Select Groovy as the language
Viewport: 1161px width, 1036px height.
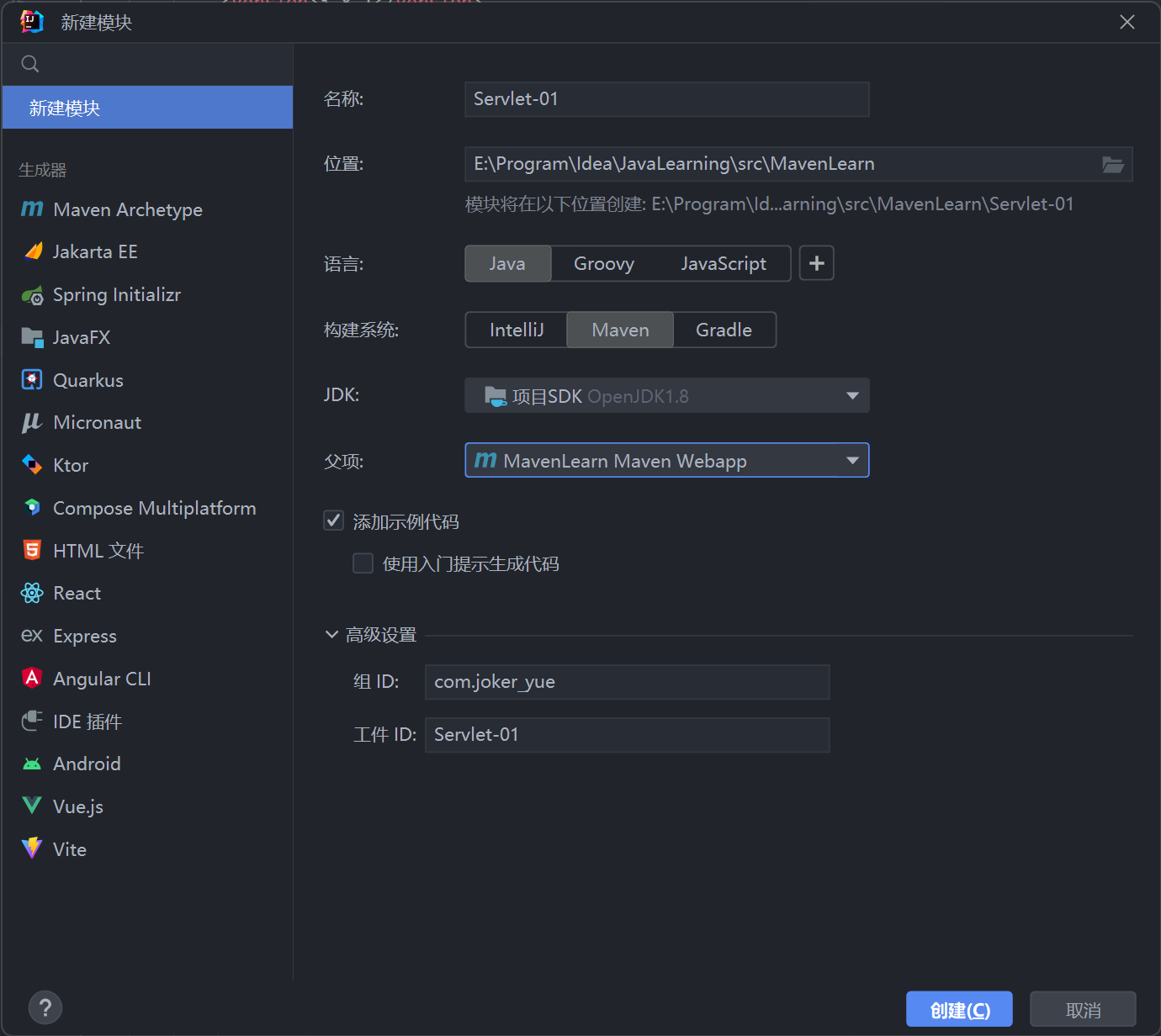(603, 264)
